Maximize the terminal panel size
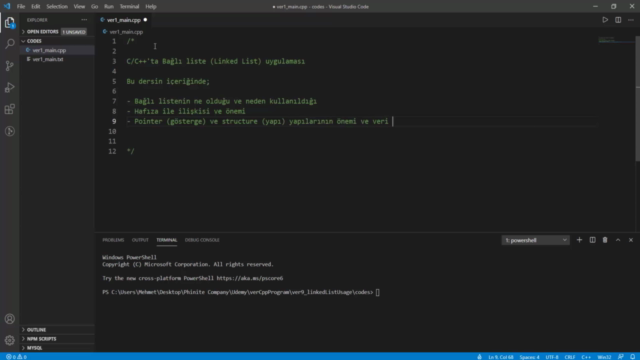Image resolution: width=640 pixels, height=360 pixels. (x=618, y=240)
